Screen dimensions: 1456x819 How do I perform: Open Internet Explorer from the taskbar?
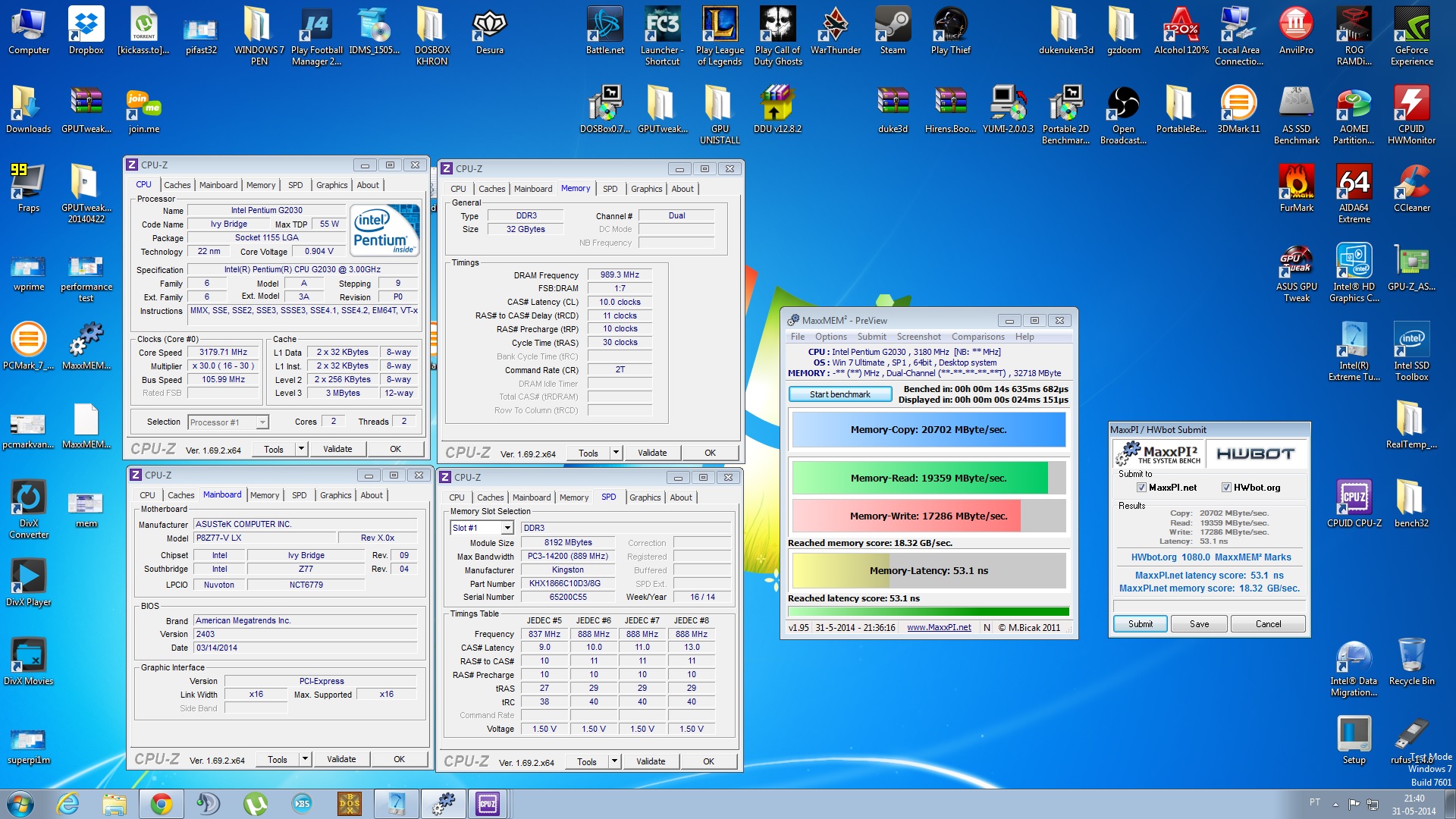pos(68,804)
